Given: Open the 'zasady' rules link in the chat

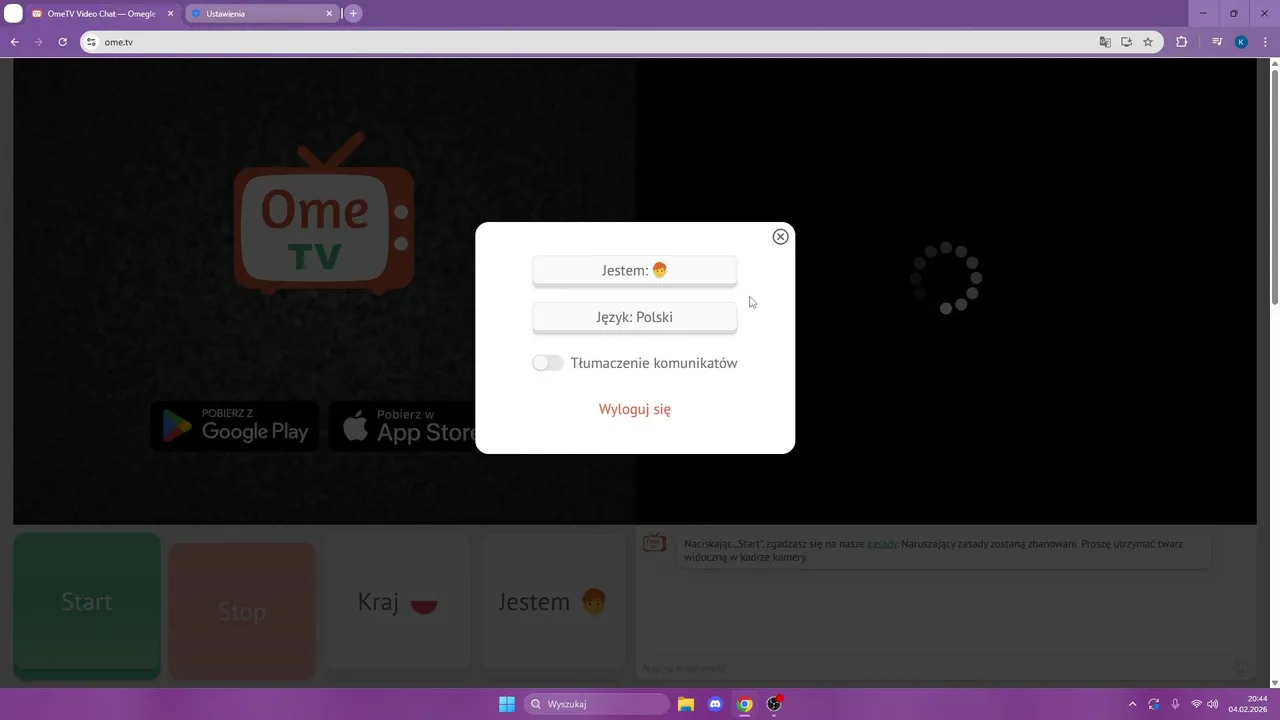Looking at the screenshot, I should coord(882,544).
